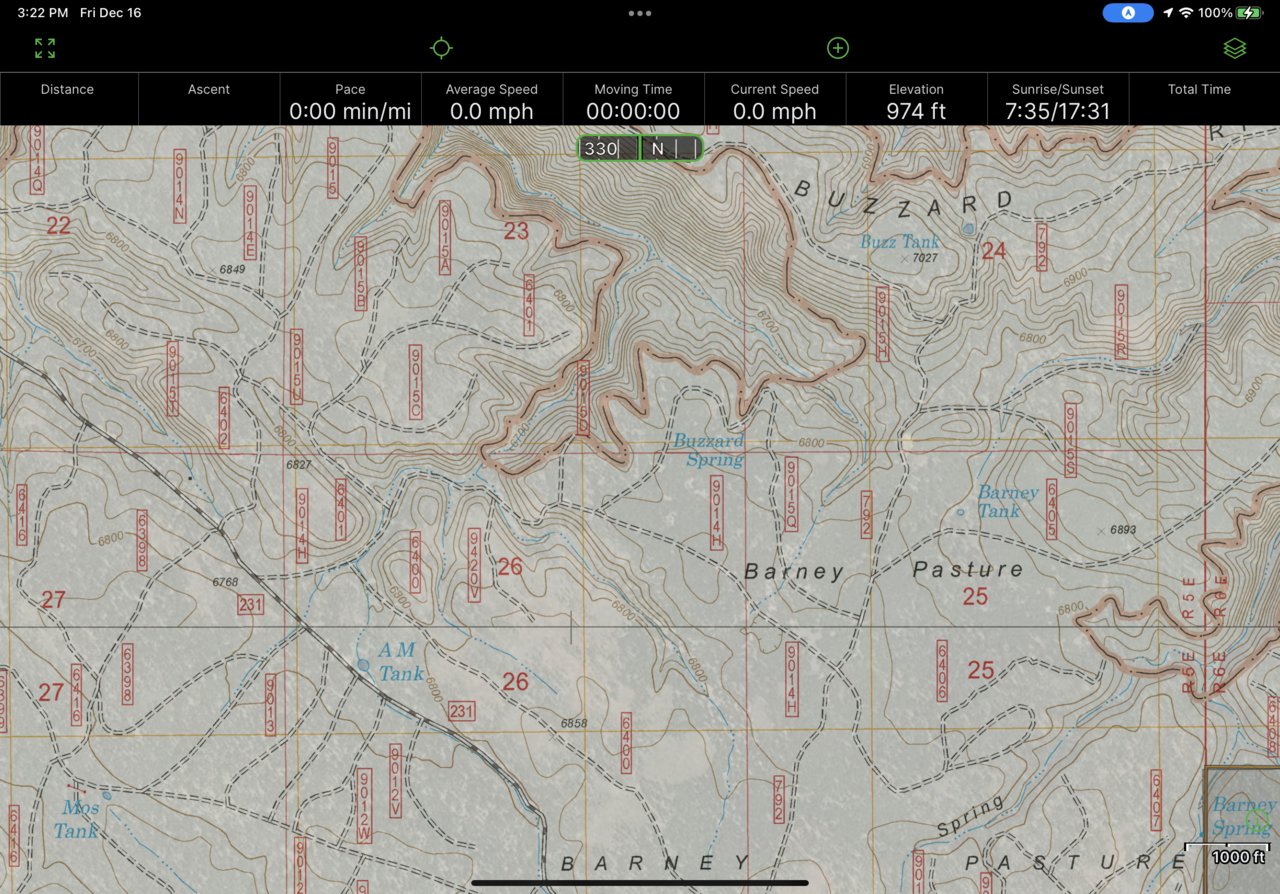Tap road label '9015U'
1280x894 pixels.
click(x=296, y=367)
